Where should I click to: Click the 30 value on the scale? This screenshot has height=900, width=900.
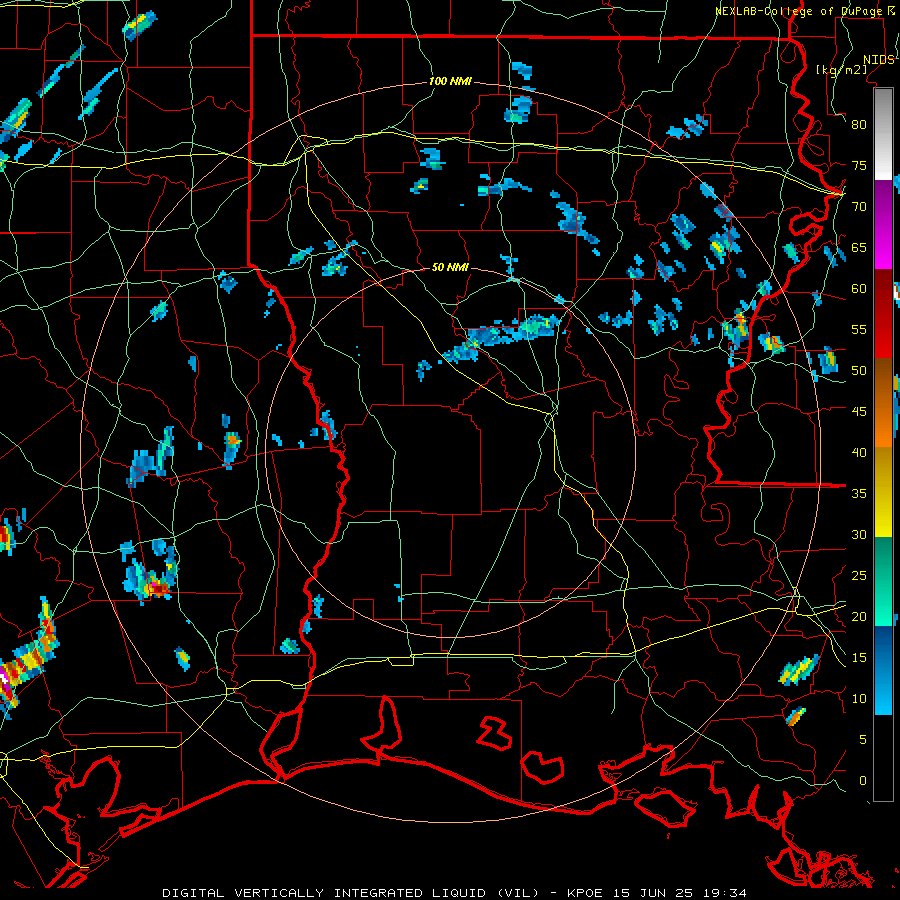pyautogui.click(x=859, y=534)
